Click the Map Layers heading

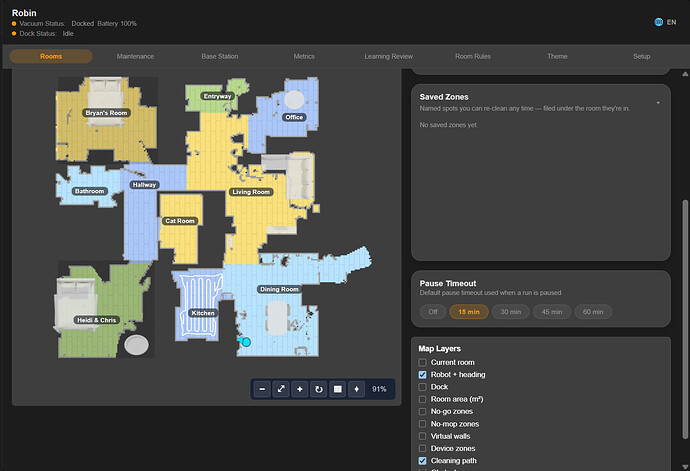coord(439,349)
